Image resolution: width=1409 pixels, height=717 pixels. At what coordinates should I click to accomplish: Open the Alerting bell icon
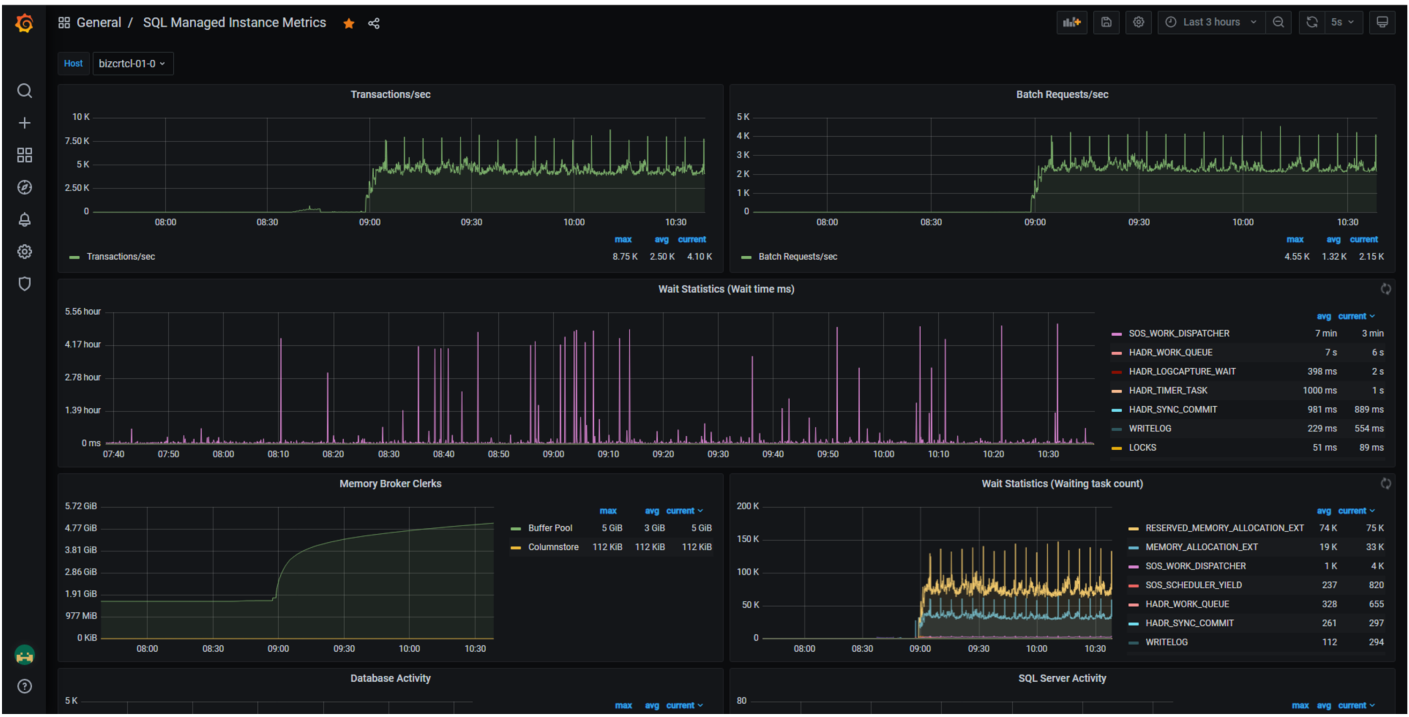click(25, 220)
